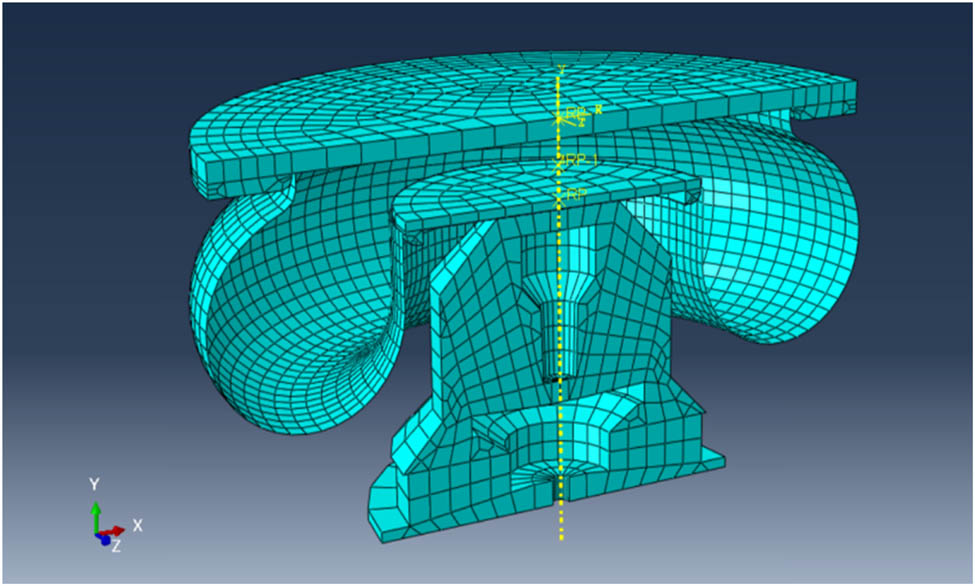Select the yellow coordinate system symbol at RP
This screenshot has width=975, height=586.
tap(559, 118)
